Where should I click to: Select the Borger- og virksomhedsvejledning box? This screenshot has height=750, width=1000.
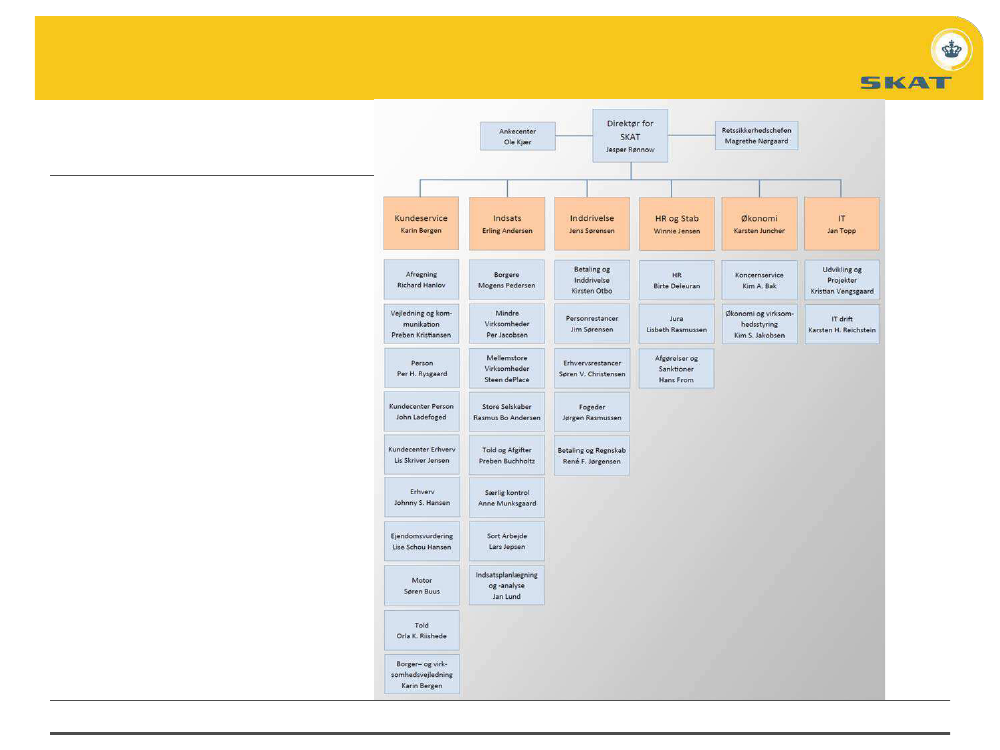422,674
